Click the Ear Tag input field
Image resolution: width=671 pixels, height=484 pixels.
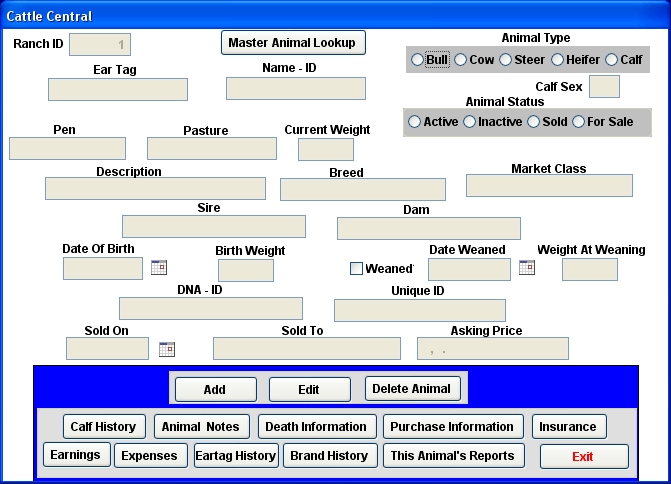[x=117, y=89]
